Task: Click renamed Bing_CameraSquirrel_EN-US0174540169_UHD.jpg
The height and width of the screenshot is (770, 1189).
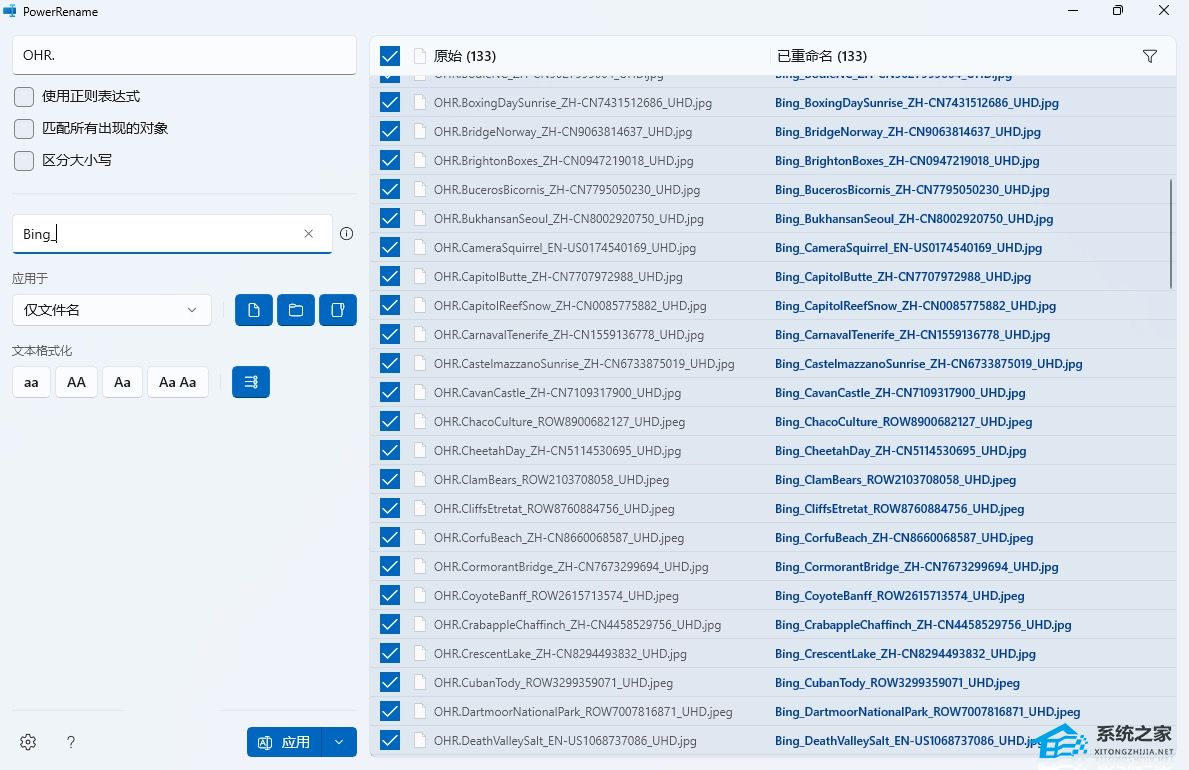Action: coord(908,247)
